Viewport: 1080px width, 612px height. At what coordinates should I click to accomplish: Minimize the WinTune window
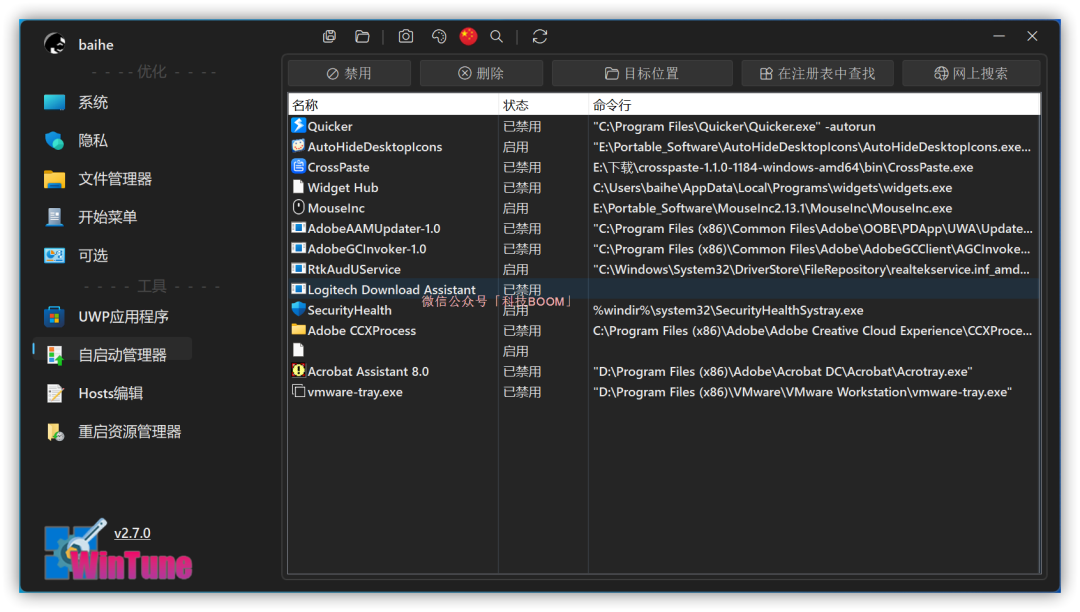999,36
